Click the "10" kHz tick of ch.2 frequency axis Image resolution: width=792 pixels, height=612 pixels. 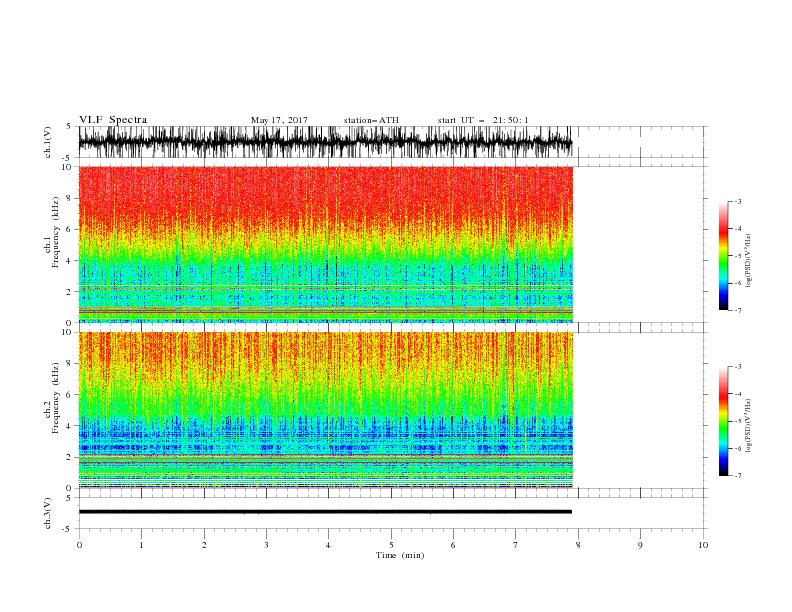(x=67, y=332)
